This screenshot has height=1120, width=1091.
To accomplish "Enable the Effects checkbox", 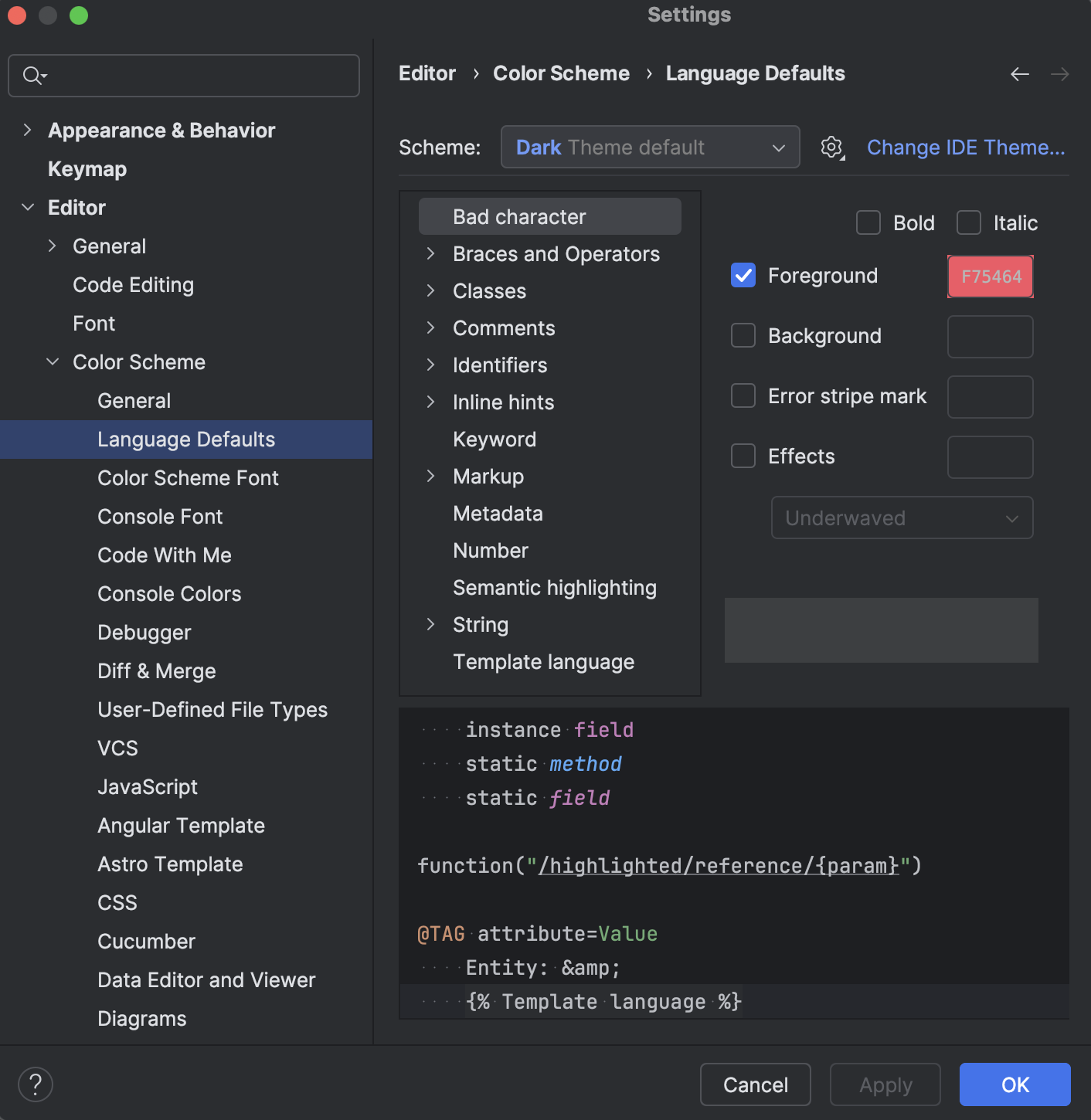I will pyautogui.click(x=743, y=456).
